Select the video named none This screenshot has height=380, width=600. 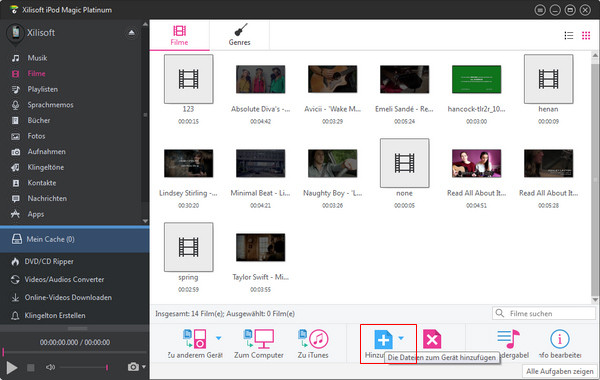tap(404, 163)
